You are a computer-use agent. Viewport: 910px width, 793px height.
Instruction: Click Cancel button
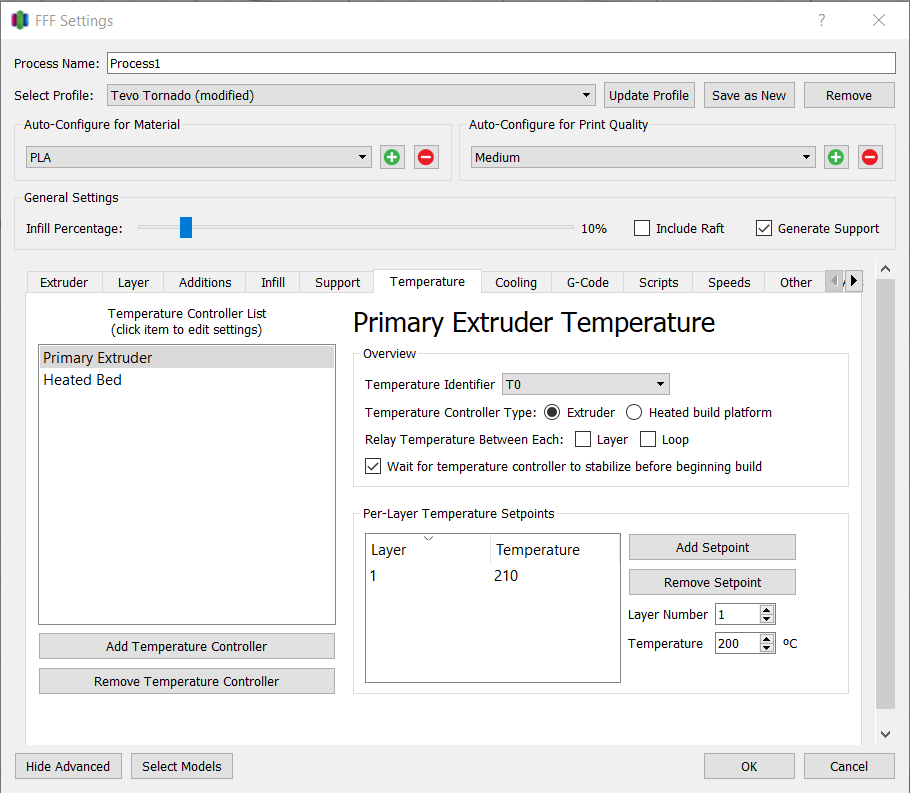click(848, 766)
